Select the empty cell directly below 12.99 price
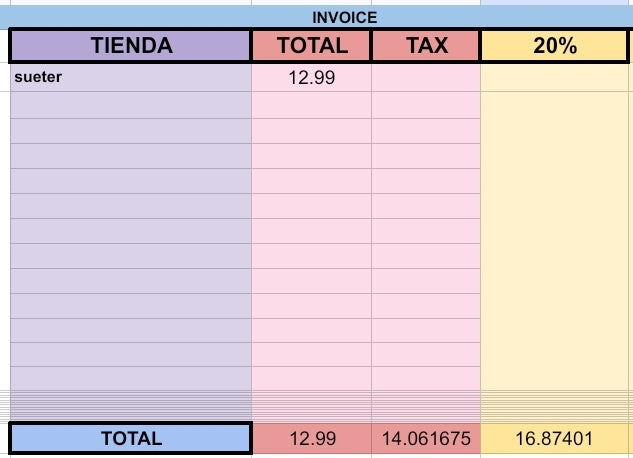The height and width of the screenshot is (458, 633). 312,105
